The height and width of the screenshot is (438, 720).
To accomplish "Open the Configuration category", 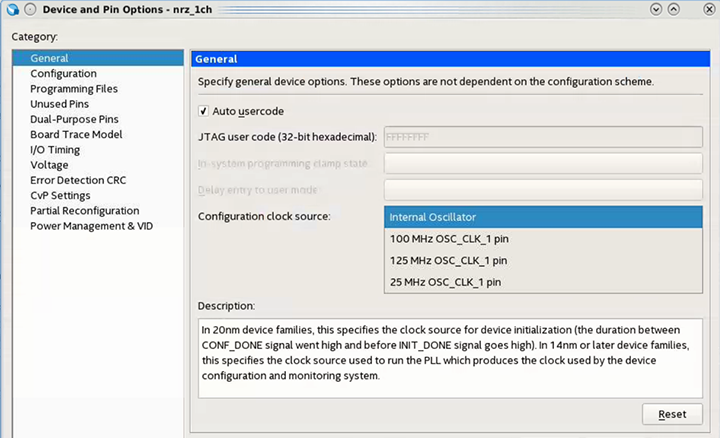I will click(x=63, y=73).
